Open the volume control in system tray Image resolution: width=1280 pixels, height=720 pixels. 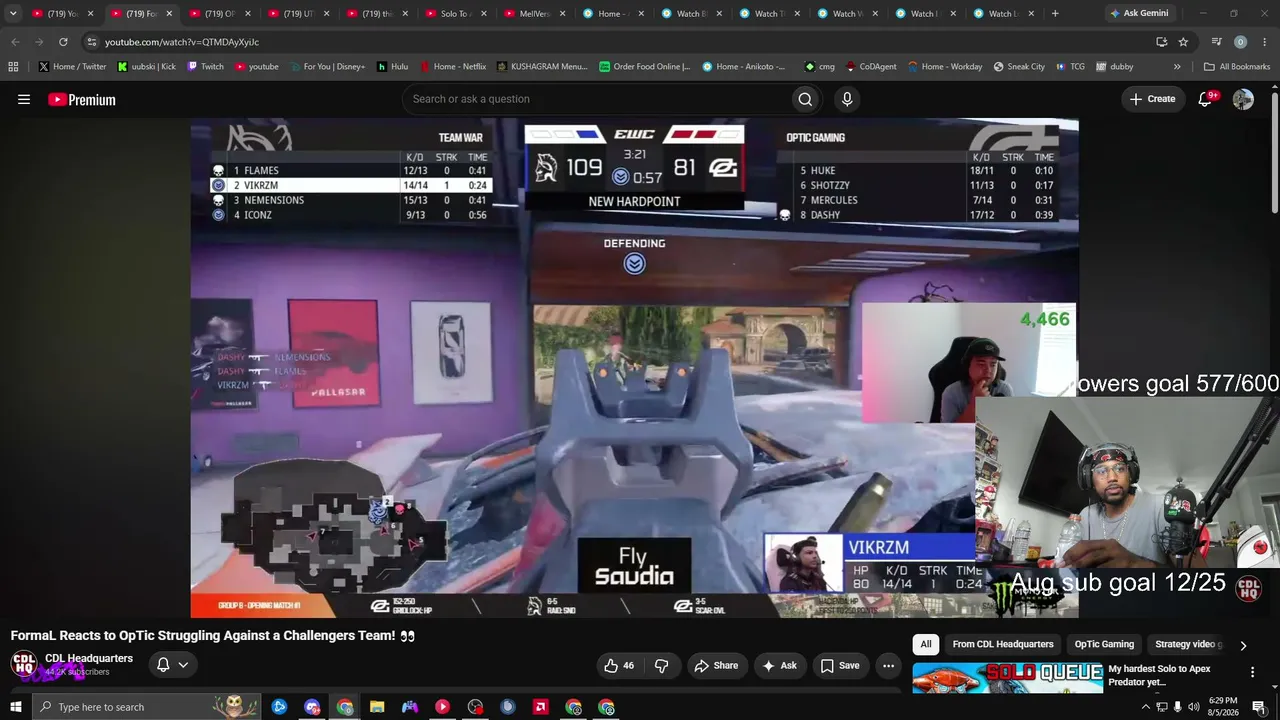(1193, 707)
